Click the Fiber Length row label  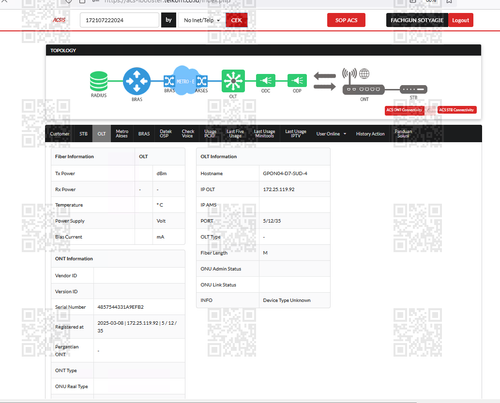pos(214,253)
